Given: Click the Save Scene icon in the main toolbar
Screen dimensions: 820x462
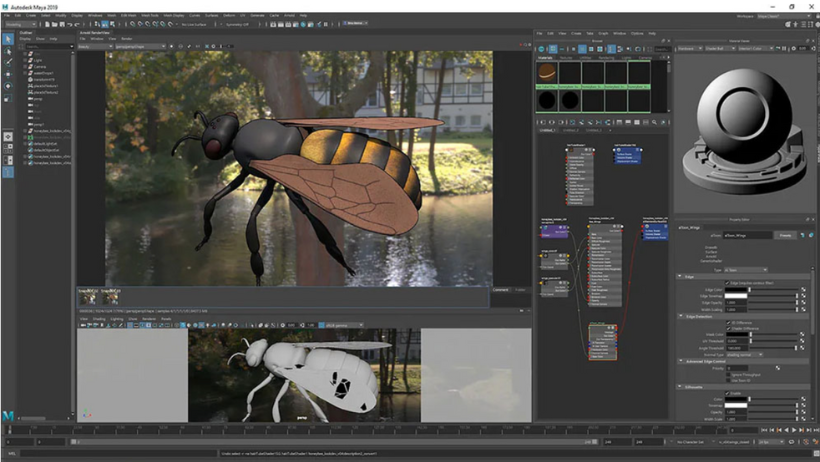Looking at the screenshot, I should pyautogui.click(x=62, y=24).
